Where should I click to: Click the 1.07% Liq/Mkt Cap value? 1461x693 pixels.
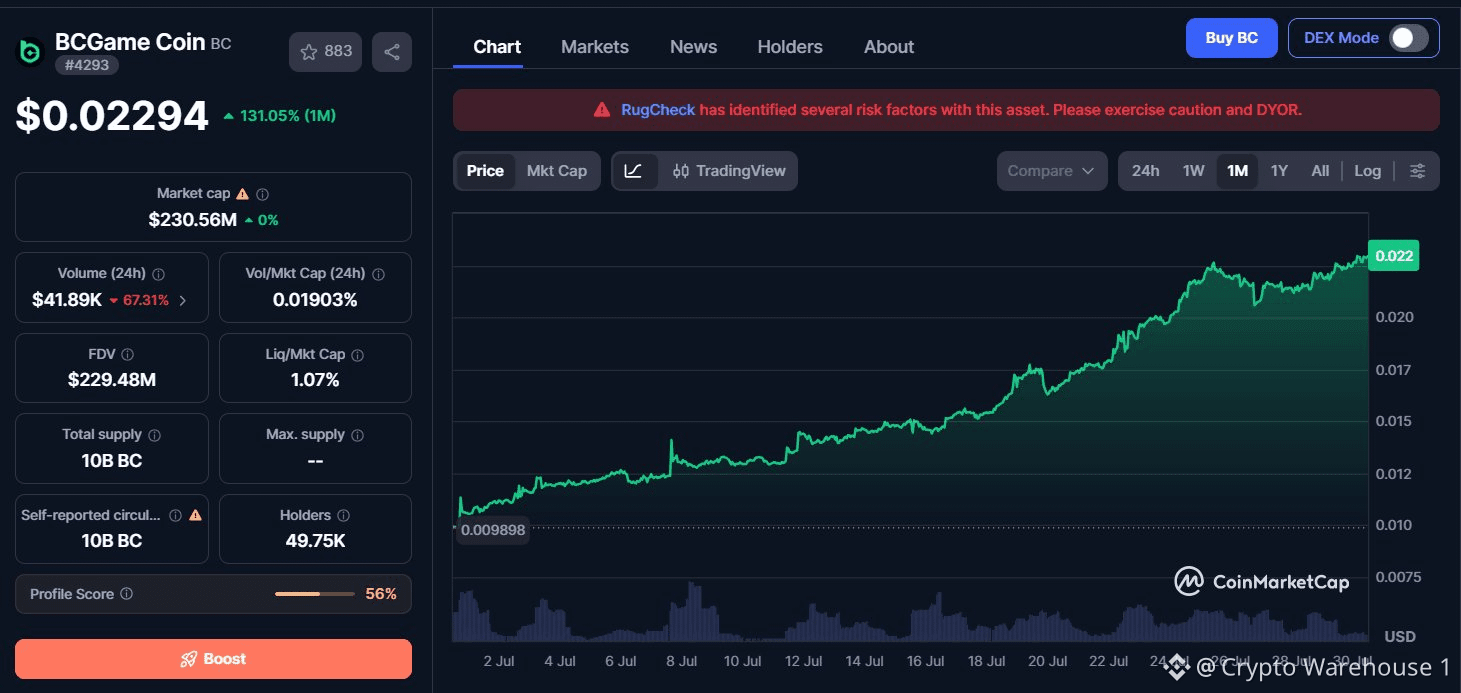(315, 380)
